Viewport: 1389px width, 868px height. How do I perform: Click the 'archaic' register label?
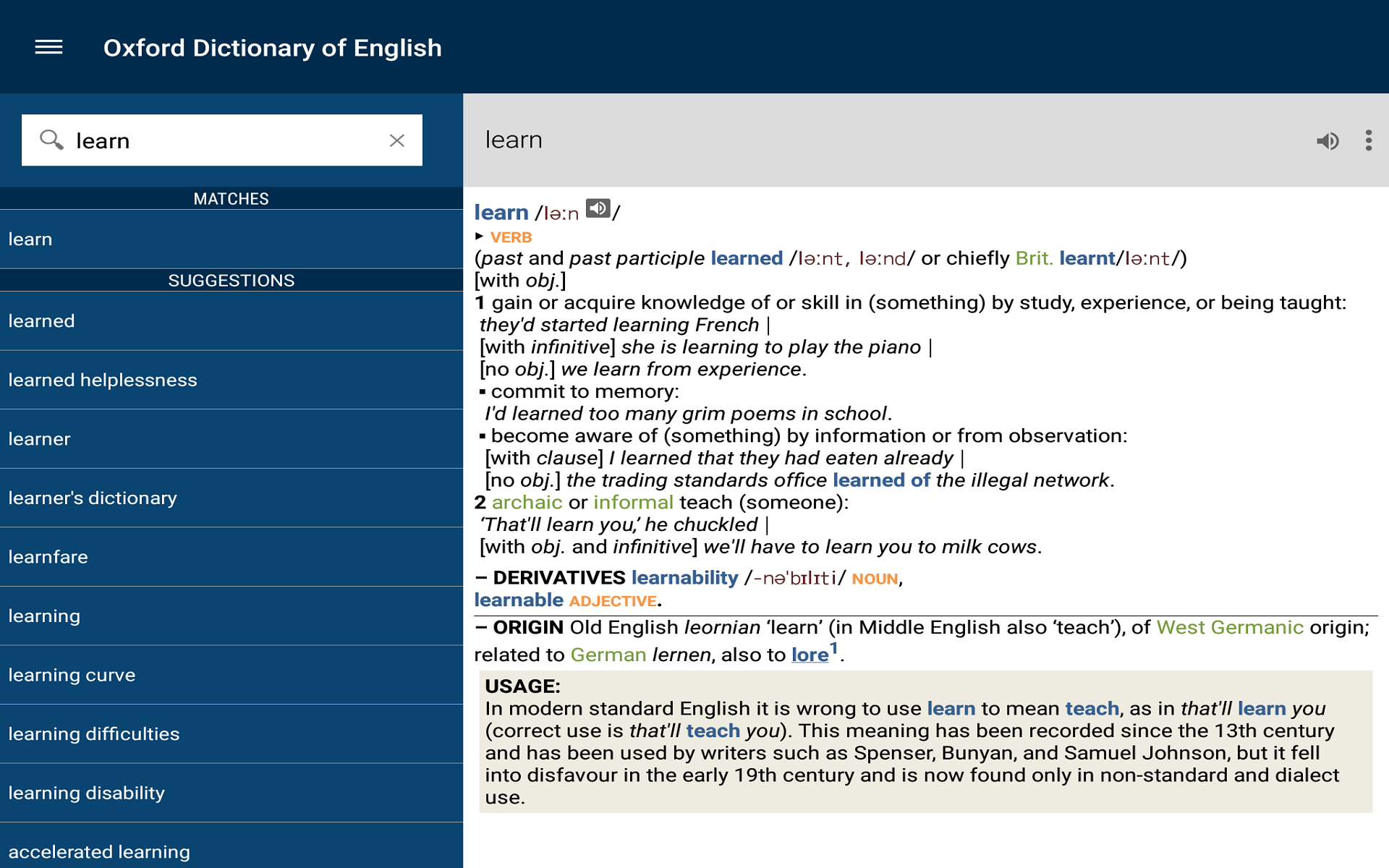point(527,503)
